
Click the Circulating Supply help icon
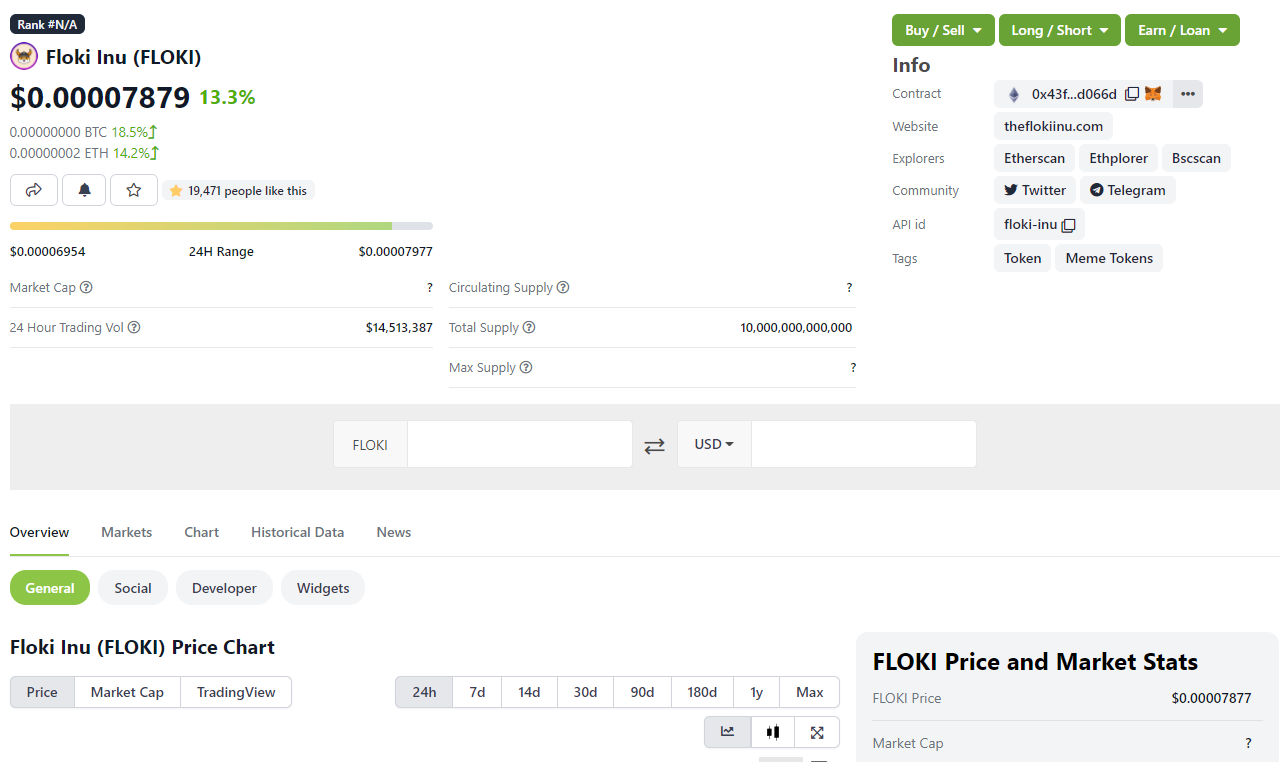(x=563, y=287)
